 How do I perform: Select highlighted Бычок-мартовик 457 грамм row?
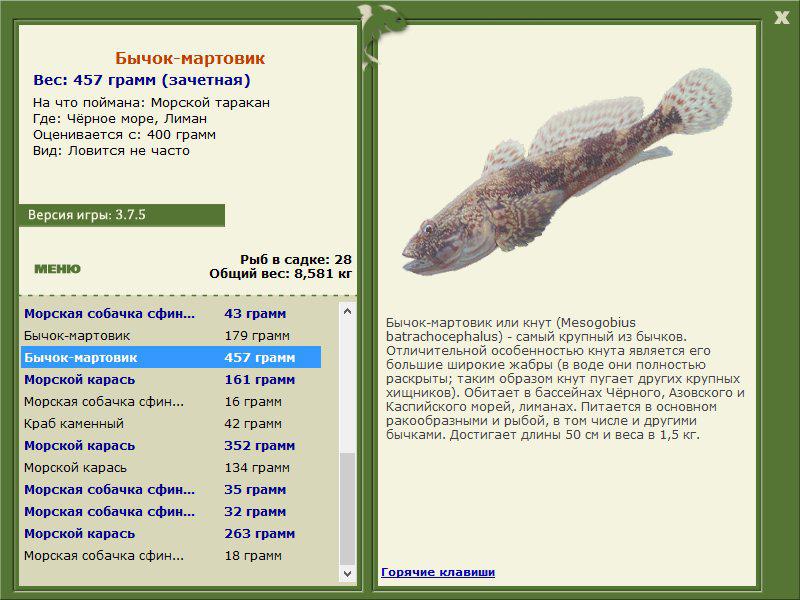171,358
